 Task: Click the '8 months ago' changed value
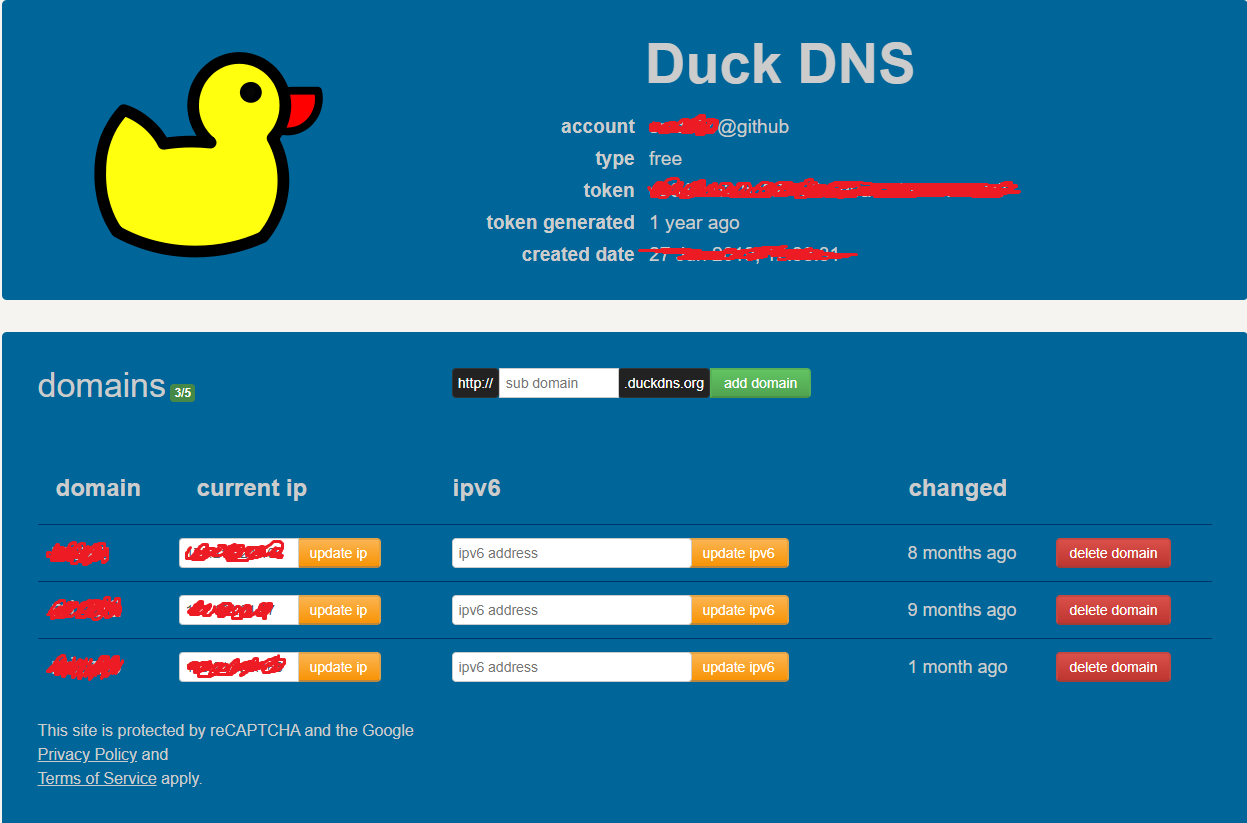coord(962,553)
